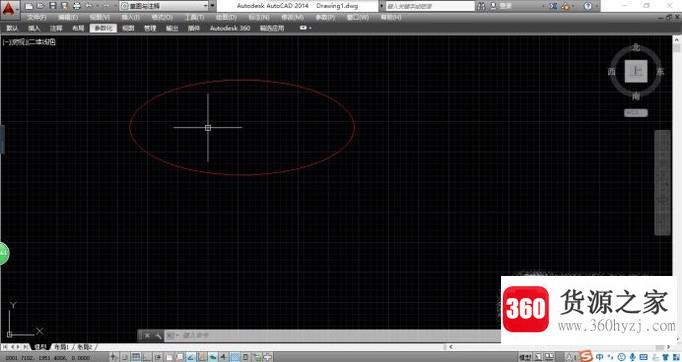Viewport: 682px width, 362px height.
Task: Toggle Object Snap in status bar
Action: (x=169, y=357)
